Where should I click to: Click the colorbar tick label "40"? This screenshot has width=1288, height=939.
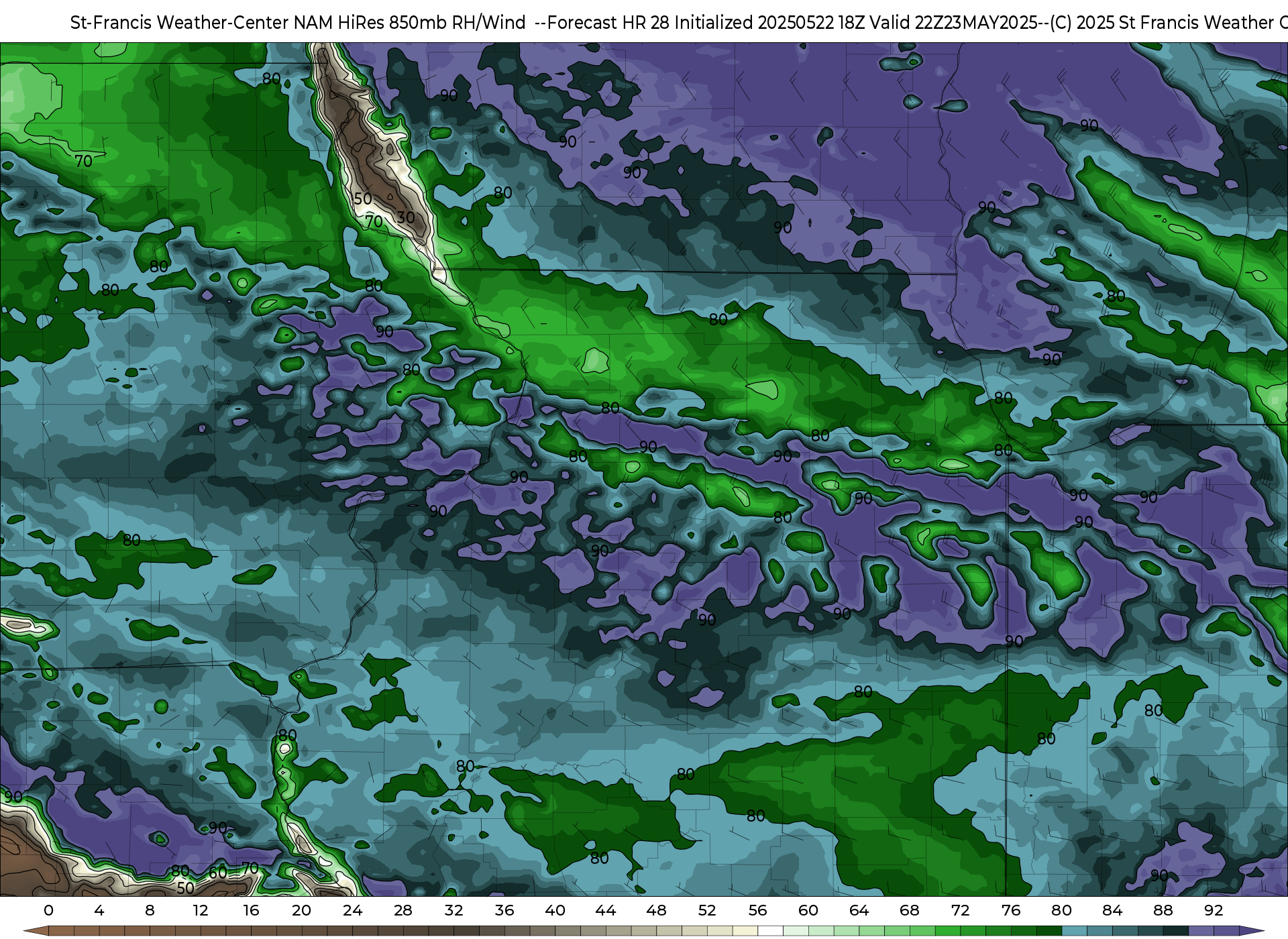point(555,910)
